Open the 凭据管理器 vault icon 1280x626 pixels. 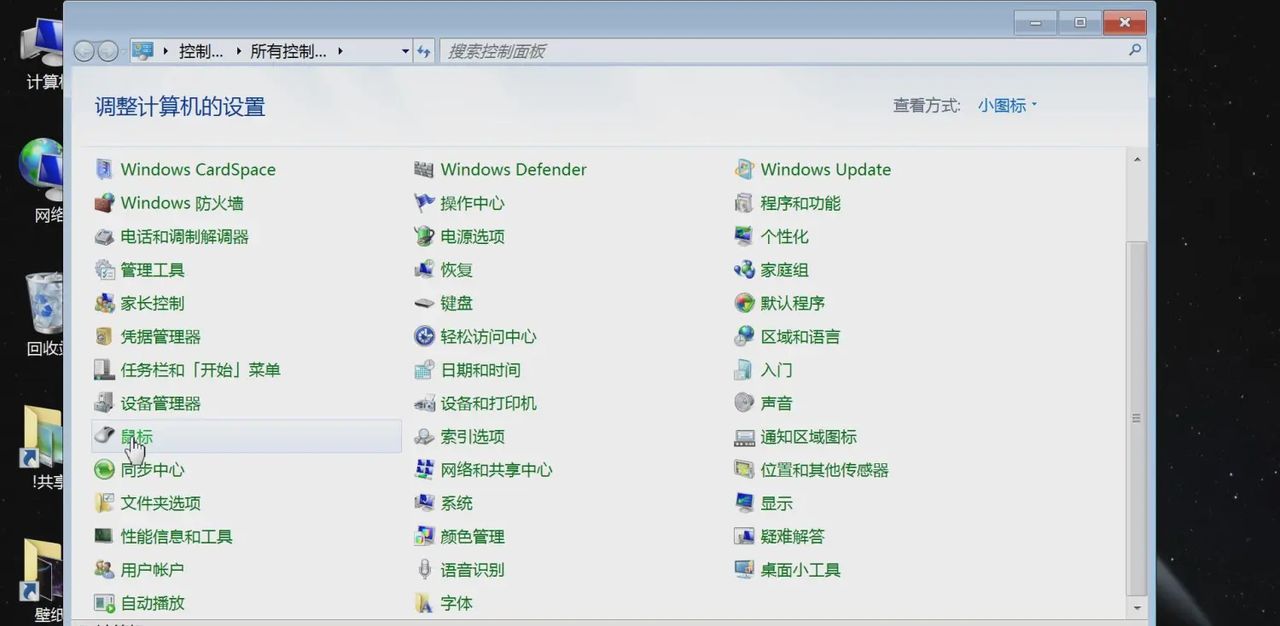coord(104,337)
